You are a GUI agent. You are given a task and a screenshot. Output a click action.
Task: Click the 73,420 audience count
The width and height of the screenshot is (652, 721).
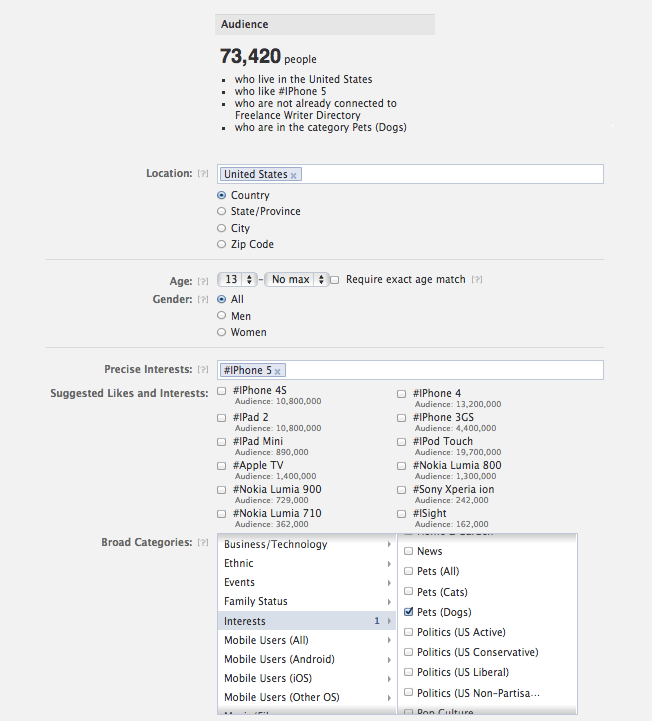coord(250,57)
